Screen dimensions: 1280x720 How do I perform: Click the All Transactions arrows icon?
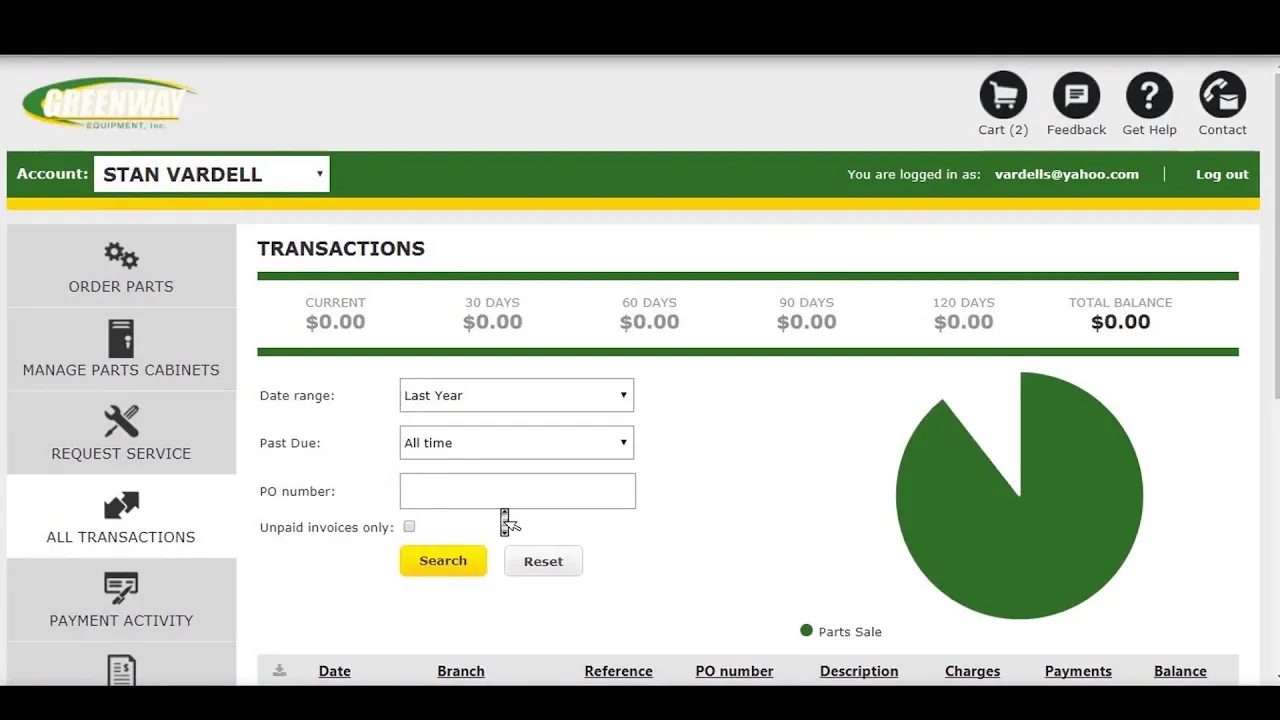pyautogui.click(x=121, y=505)
